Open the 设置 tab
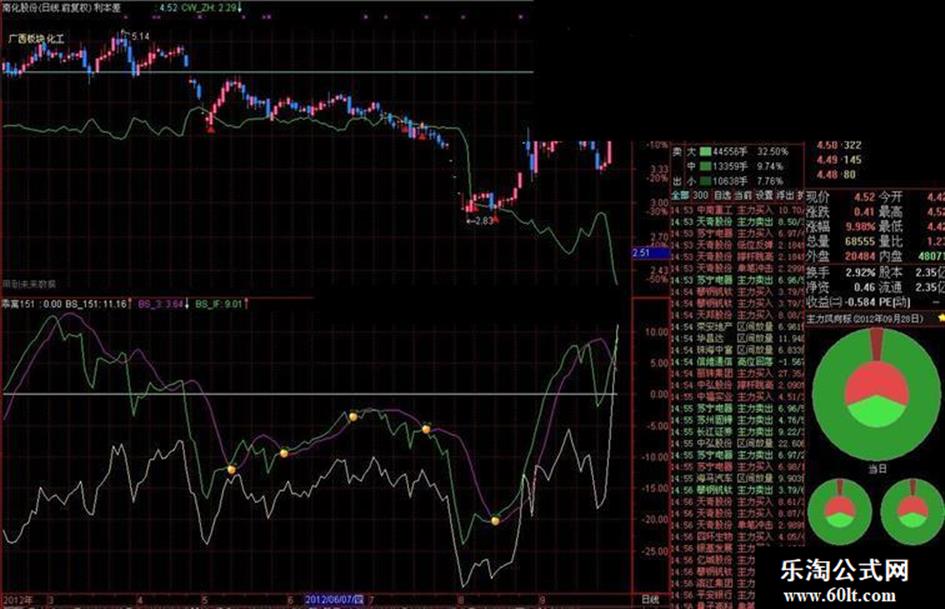This screenshot has width=945, height=609. [764, 195]
